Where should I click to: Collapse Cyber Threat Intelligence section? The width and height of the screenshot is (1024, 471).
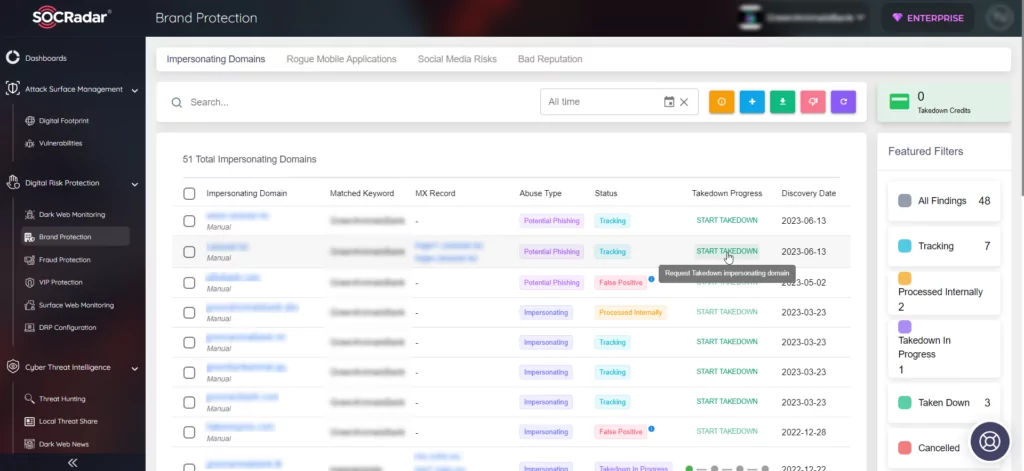pos(135,368)
